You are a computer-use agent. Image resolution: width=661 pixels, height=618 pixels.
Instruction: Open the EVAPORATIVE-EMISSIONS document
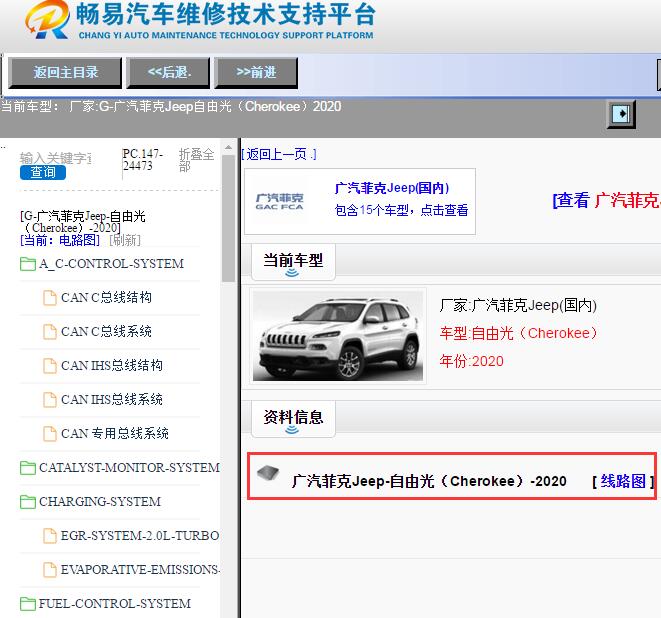(140, 570)
